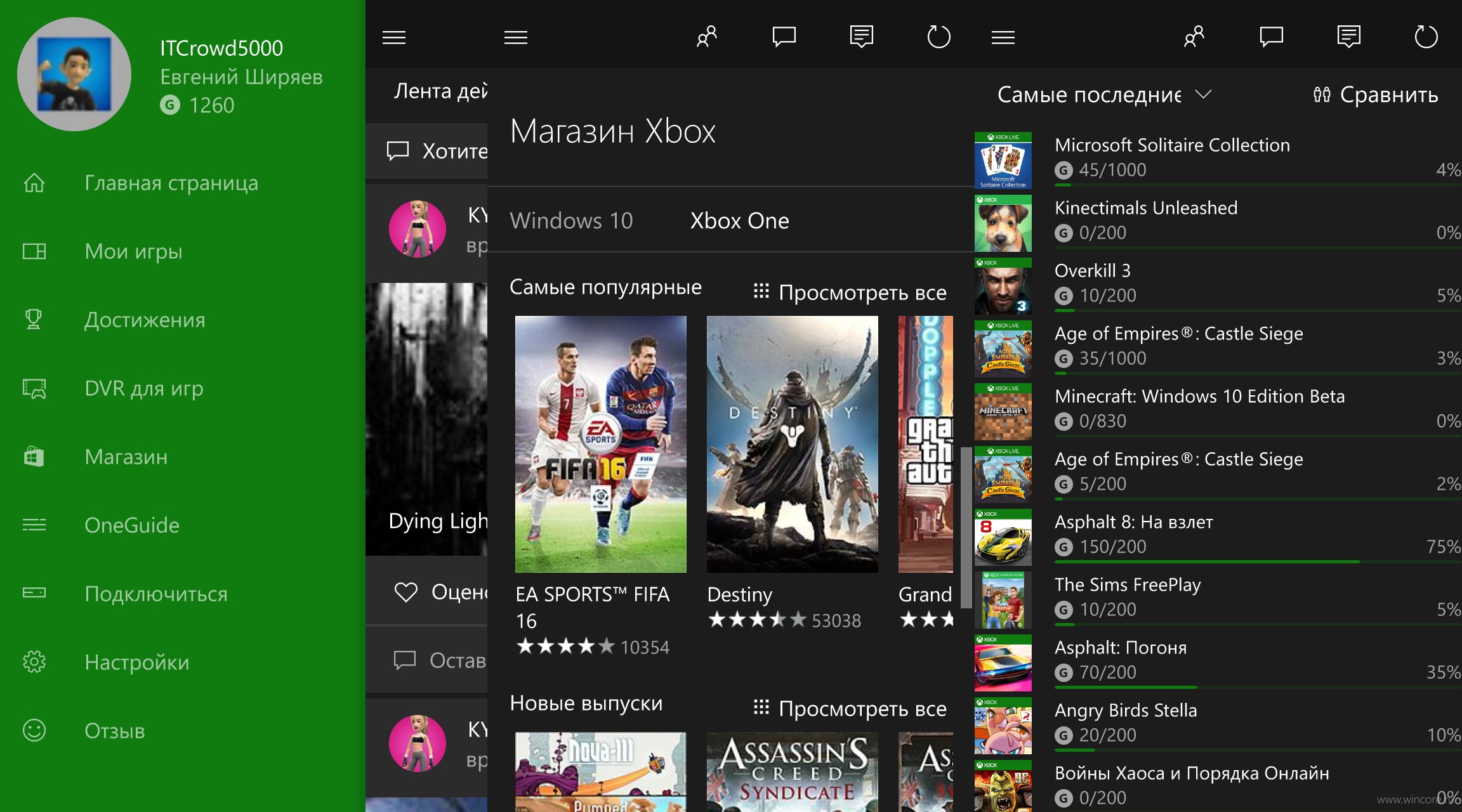Image resolution: width=1462 pixels, height=812 pixels.
Task: Click refresh icon in achievements panel header
Action: click(x=1426, y=37)
